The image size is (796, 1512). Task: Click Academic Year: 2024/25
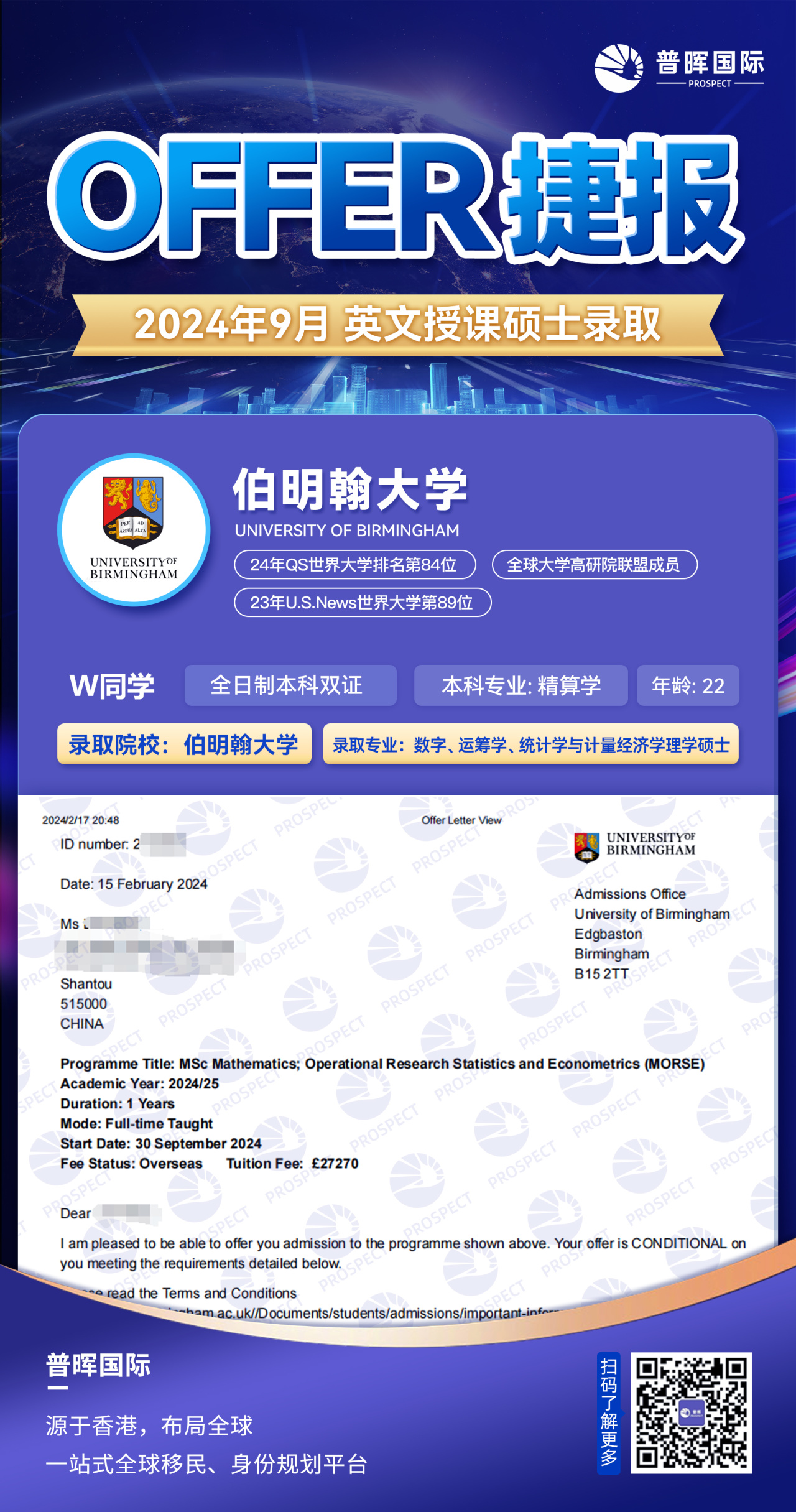(x=139, y=1084)
